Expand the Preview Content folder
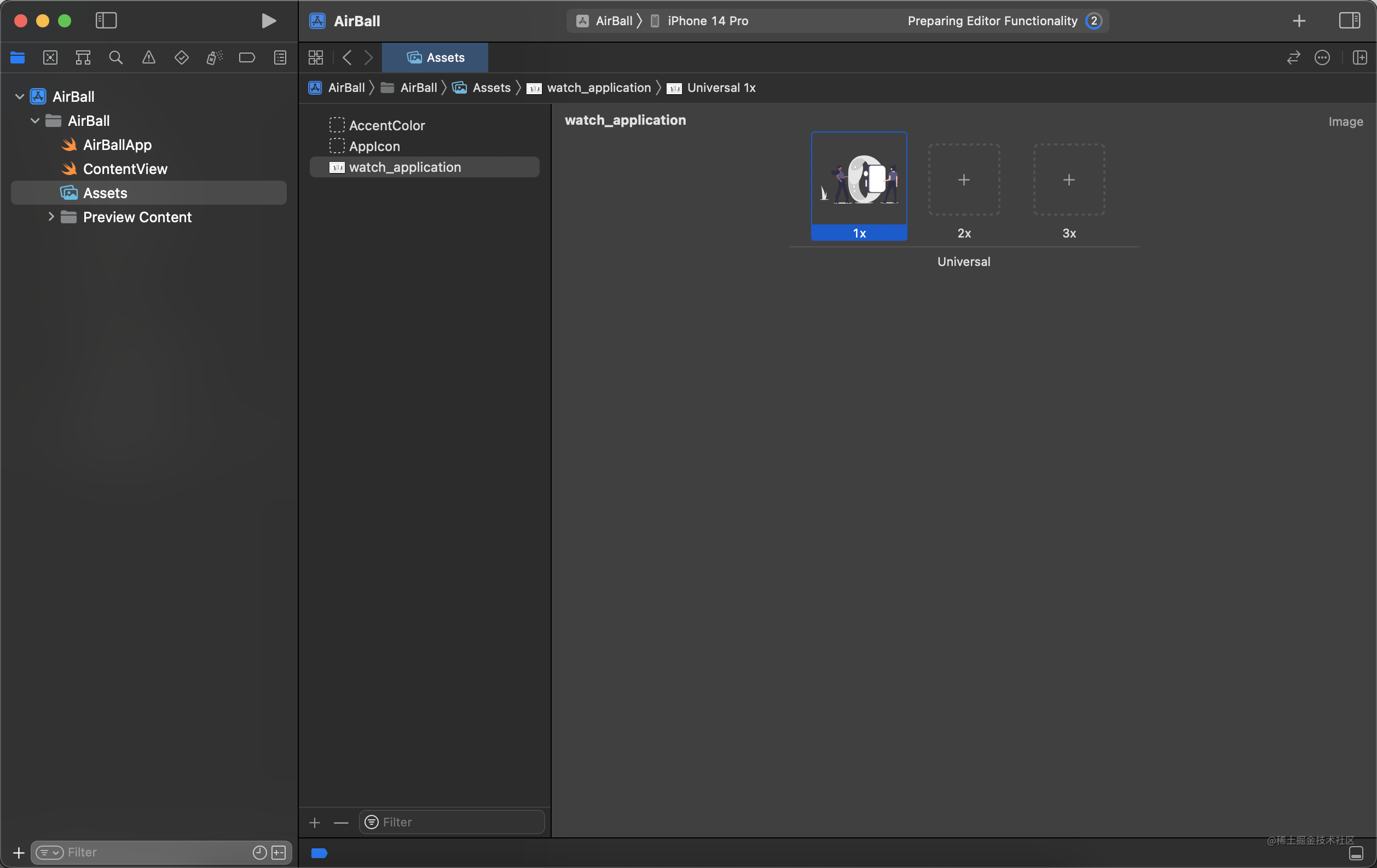The height and width of the screenshot is (868, 1377). [51, 217]
